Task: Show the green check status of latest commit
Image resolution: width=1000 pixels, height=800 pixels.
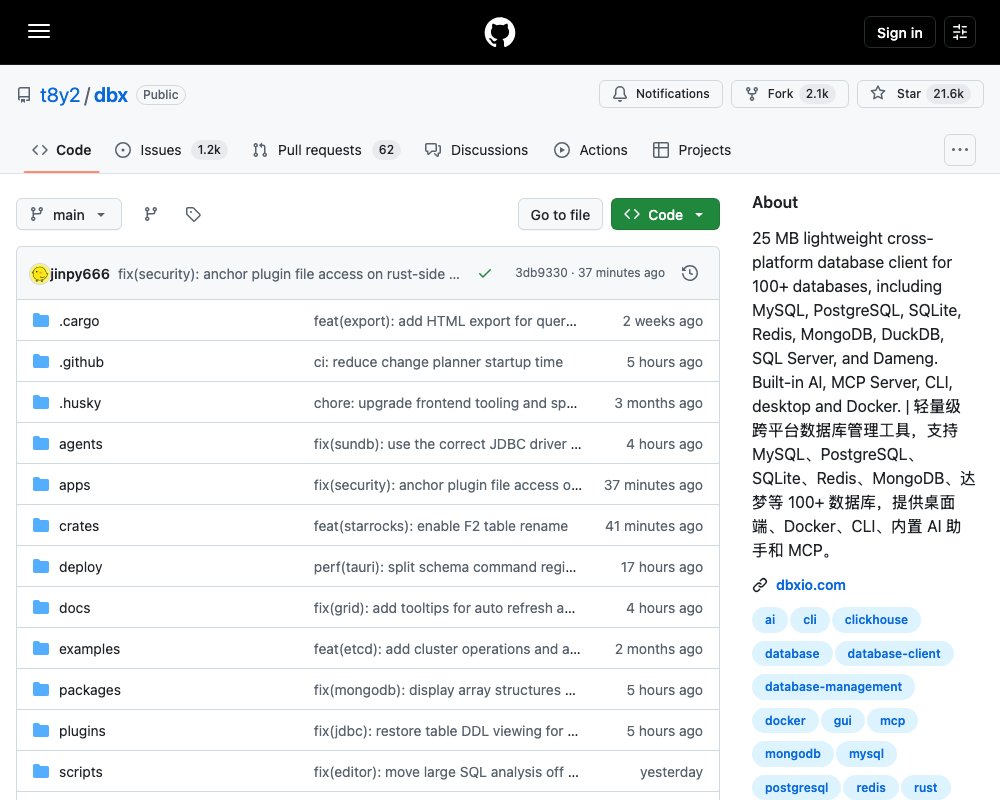Action: tap(485, 273)
